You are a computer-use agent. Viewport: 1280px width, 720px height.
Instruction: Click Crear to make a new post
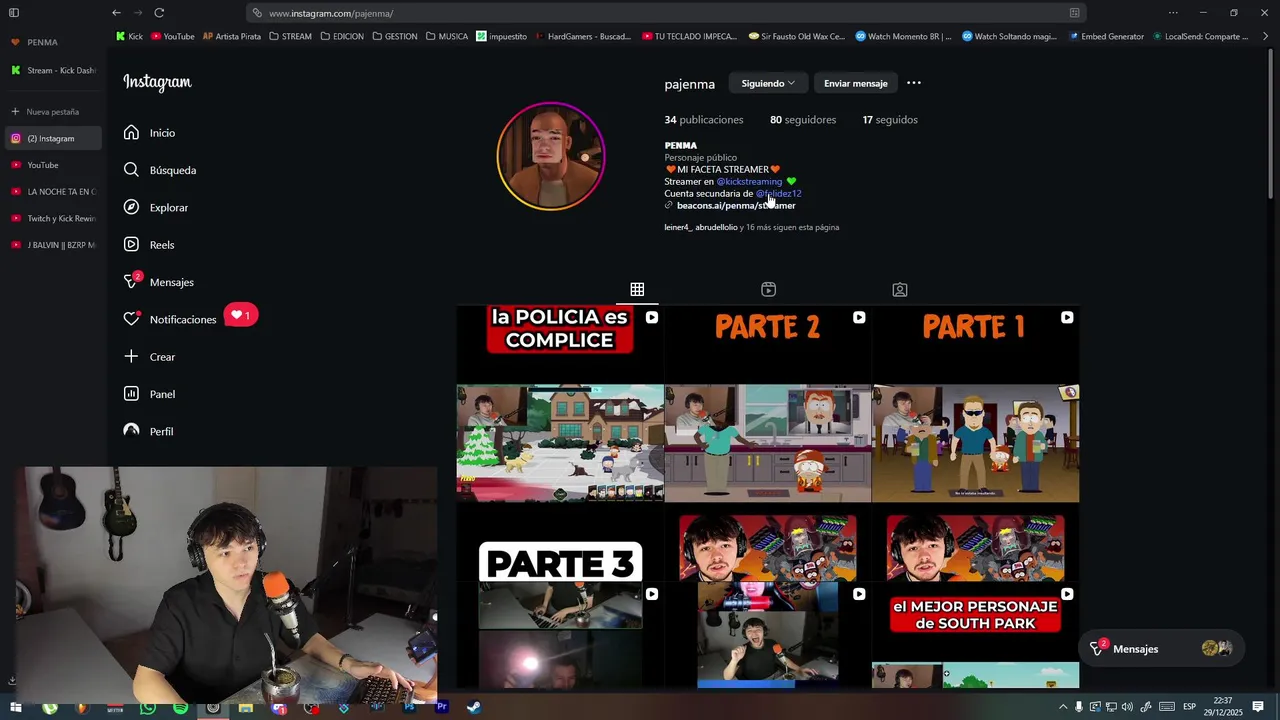click(149, 357)
